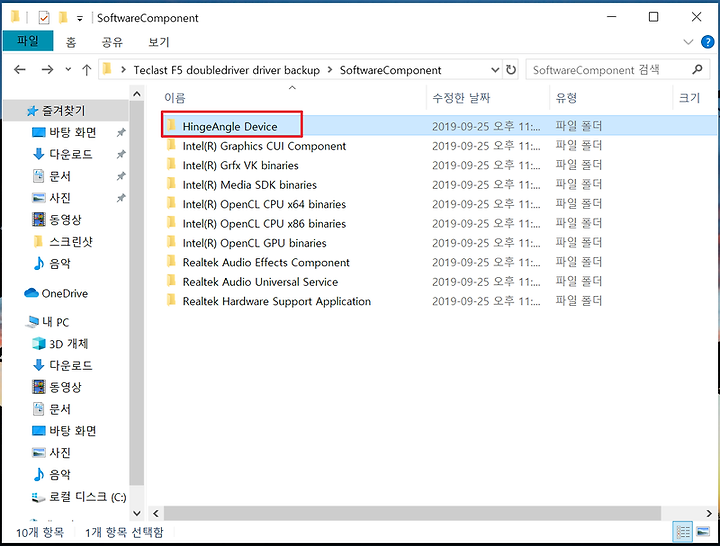Viewport: 720px width, 546px height.
Task: Open 바탕 화면 under 내 PC
Action: tap(73, 431)
